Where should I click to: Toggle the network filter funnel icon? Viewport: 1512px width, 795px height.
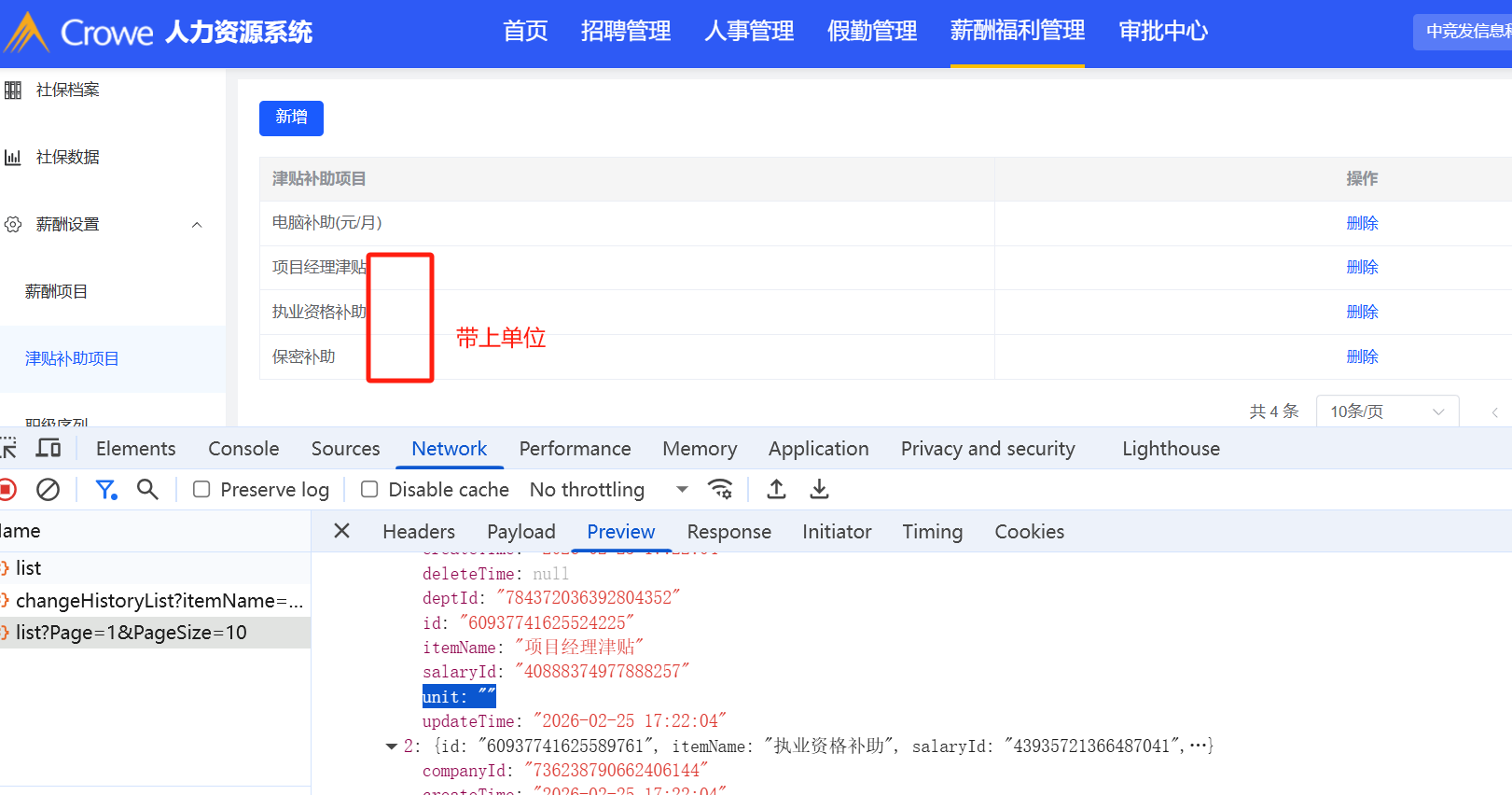point(106,490)
